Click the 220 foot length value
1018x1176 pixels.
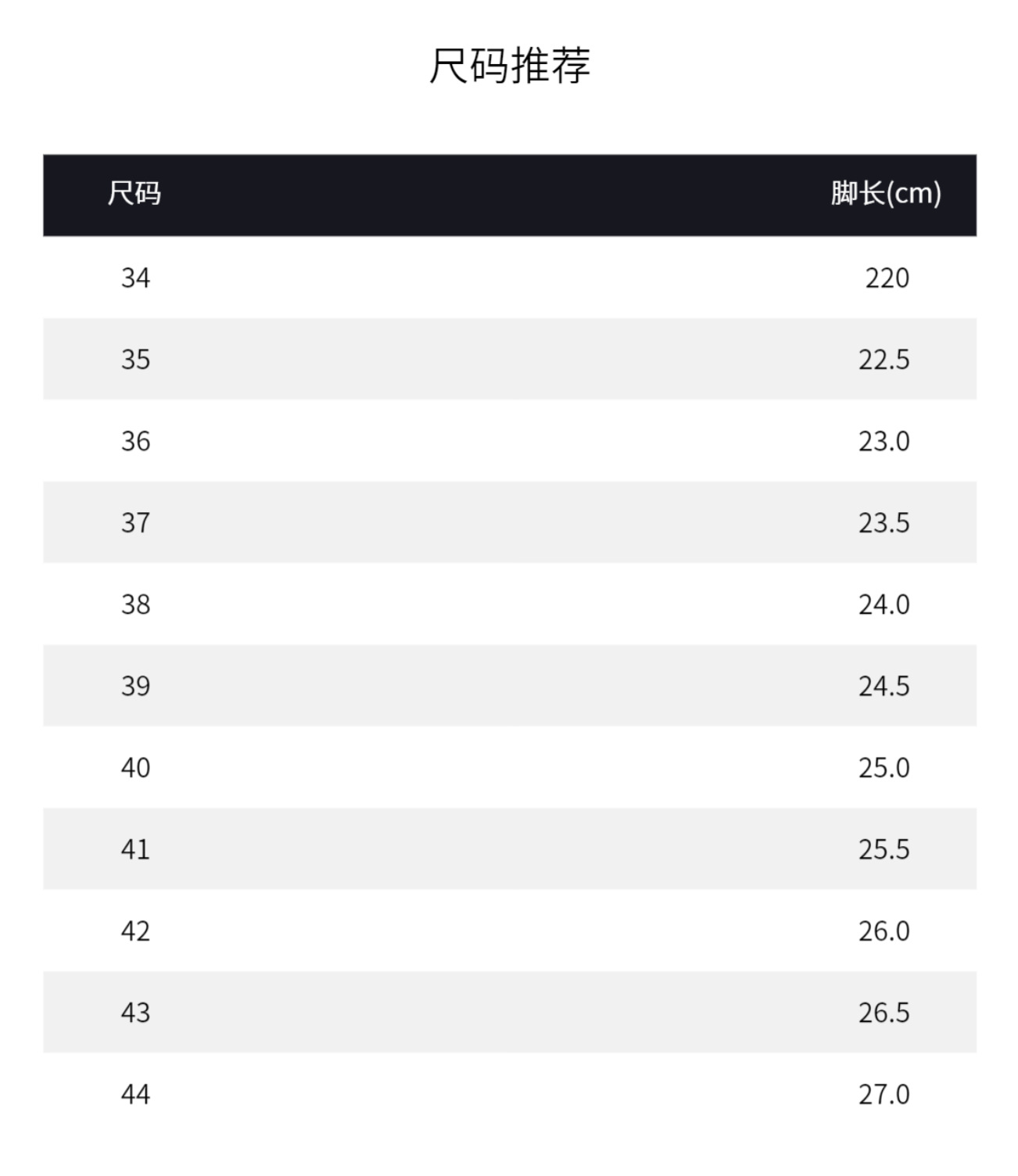[887, 278]
